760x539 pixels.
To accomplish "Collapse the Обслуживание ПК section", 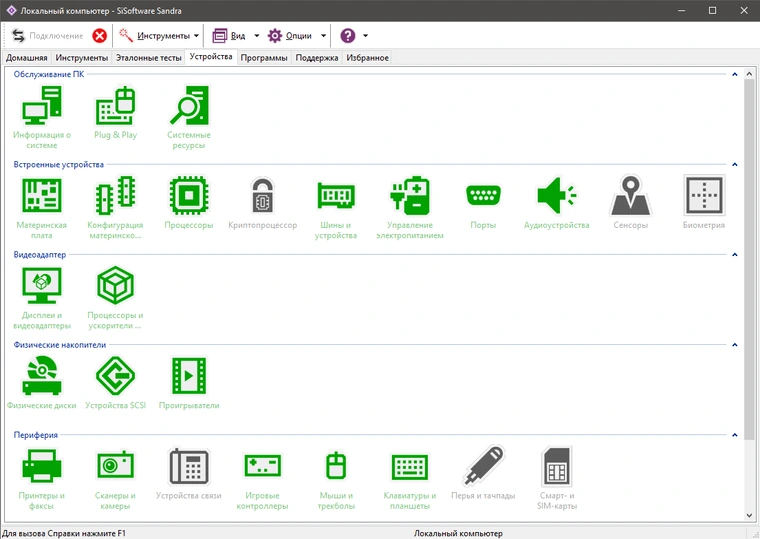I will pyautogui.click(x=734, y=74).
